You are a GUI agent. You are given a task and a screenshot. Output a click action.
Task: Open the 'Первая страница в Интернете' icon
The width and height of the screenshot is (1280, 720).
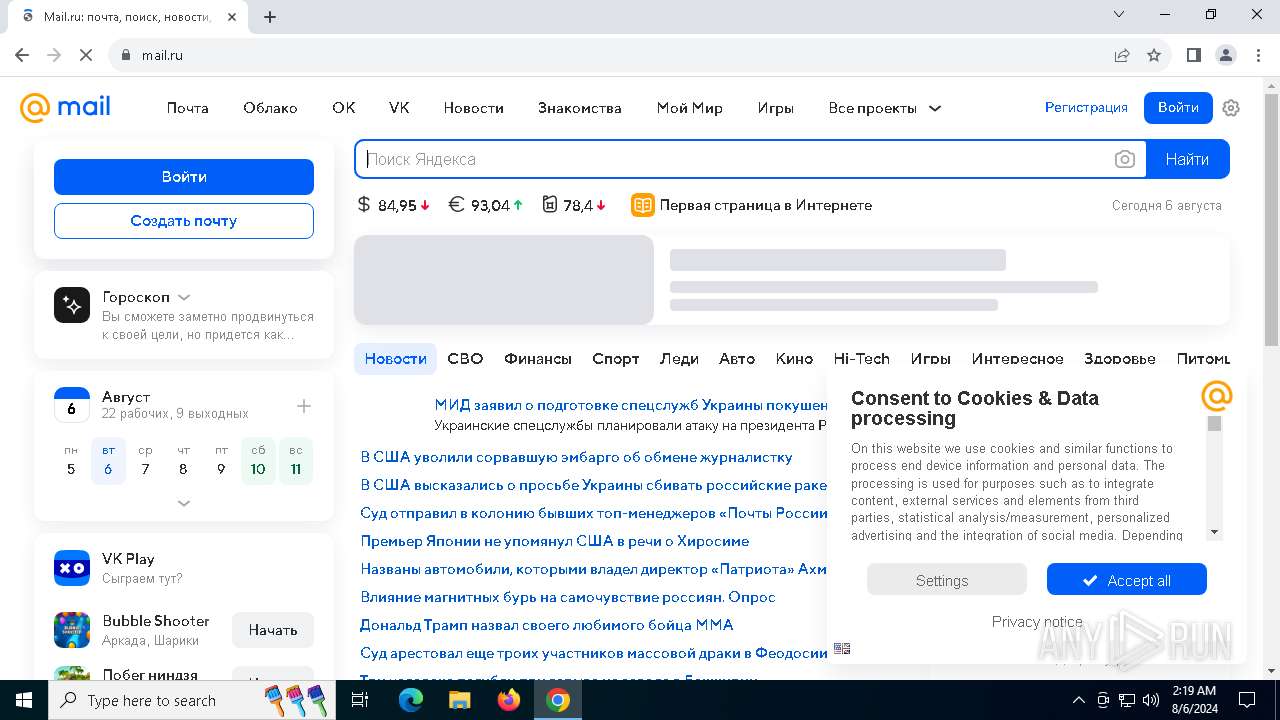click(642, 205)
